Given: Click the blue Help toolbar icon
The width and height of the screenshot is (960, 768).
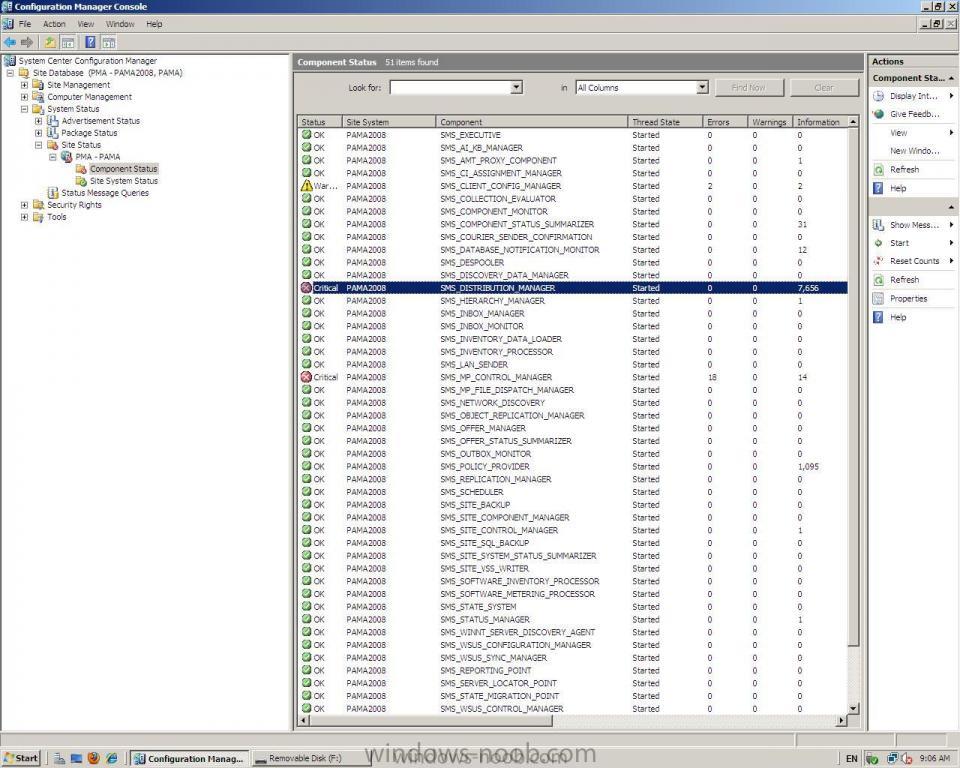Looking at the screenshot, I should point(91,42).
